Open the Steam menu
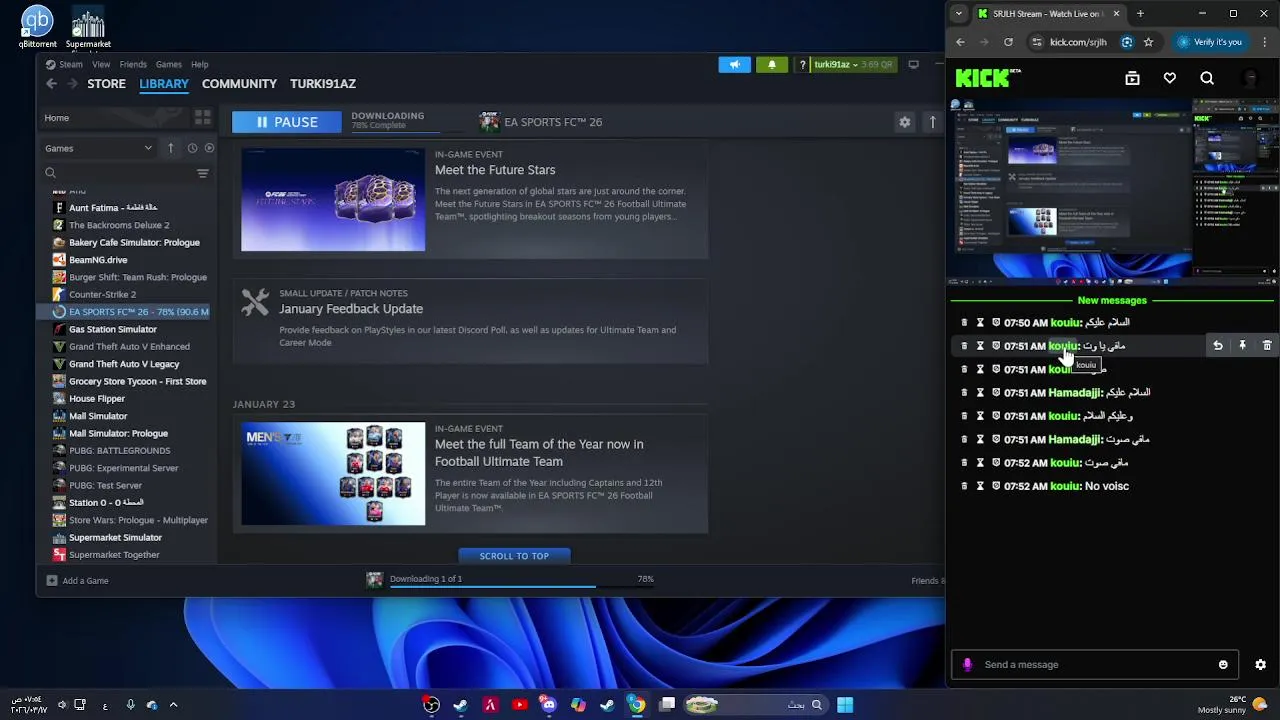Screen dimensions: 1280x720 pyautogui.click(x=70, y=64)
